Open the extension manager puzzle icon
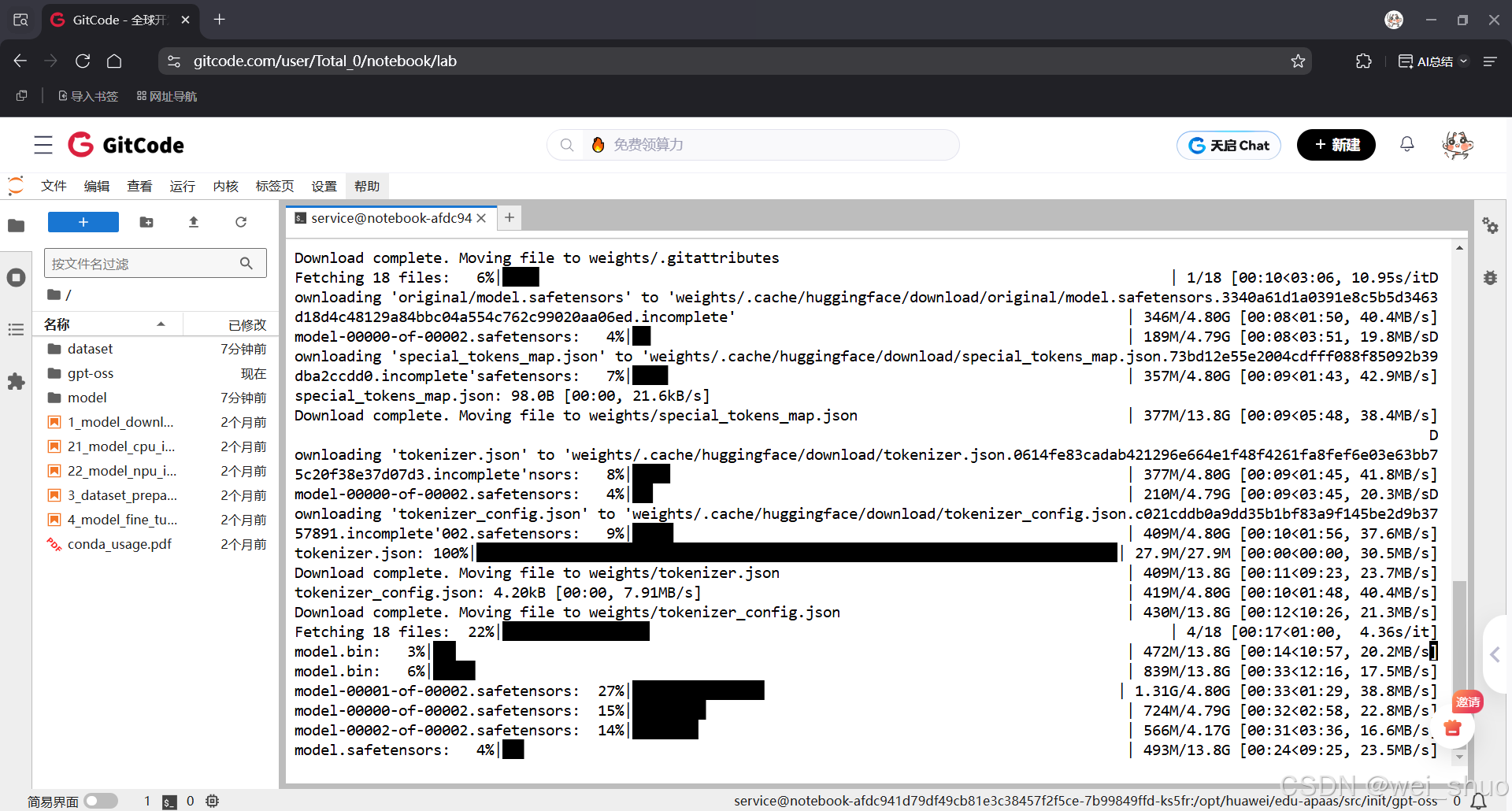1512x811 pixels. coord(16,382)
